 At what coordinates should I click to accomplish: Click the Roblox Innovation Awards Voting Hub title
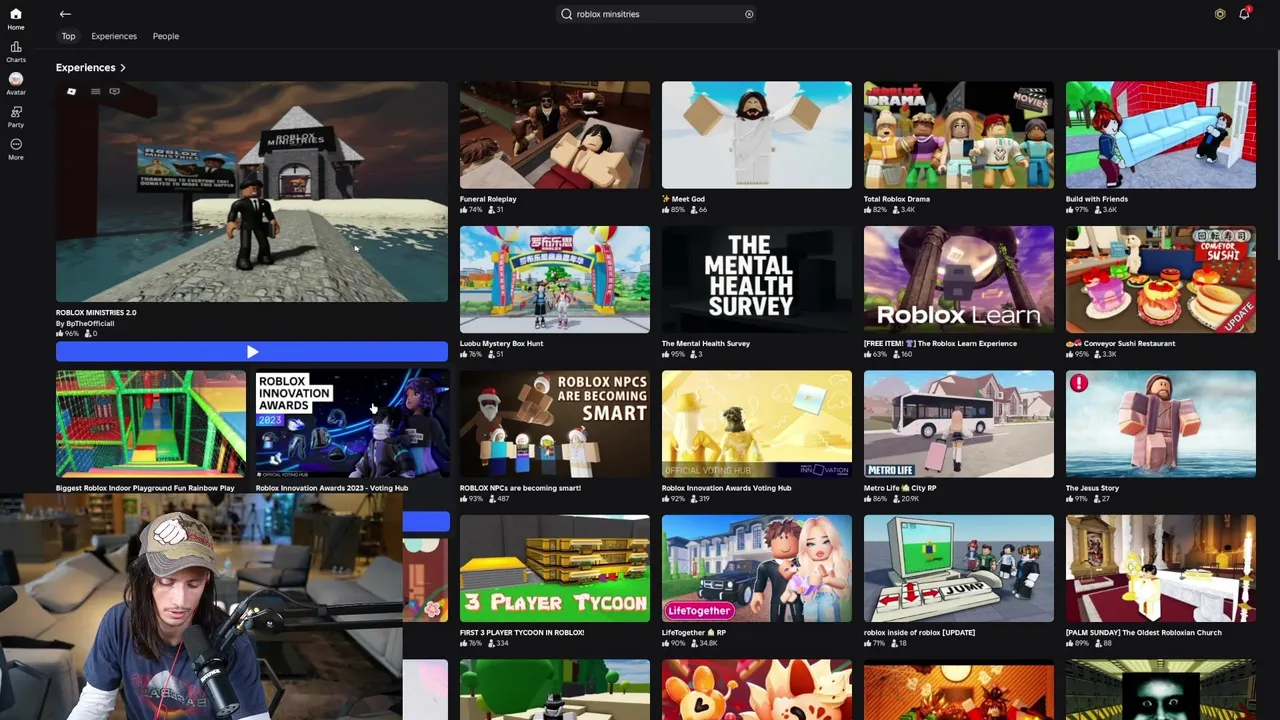(x=726, y=488)
